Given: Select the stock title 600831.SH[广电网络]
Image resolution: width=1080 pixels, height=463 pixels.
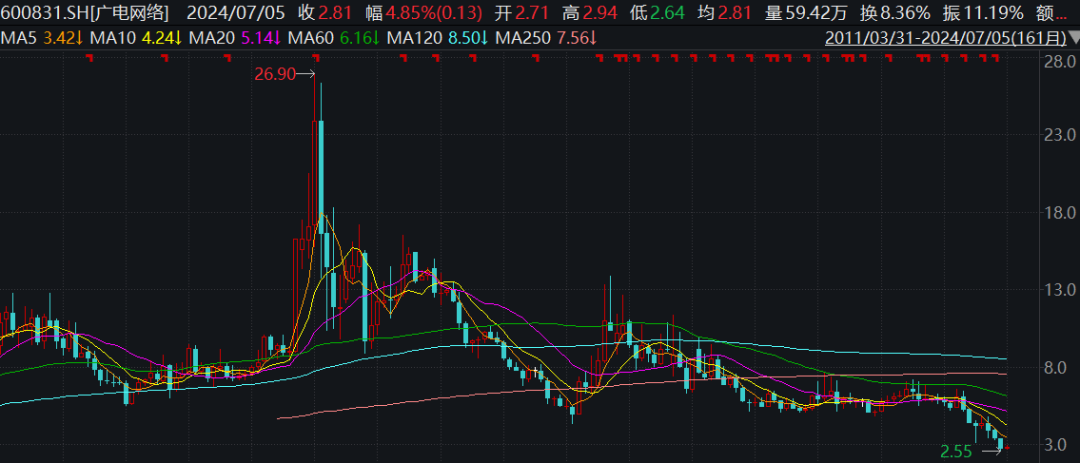Looking at the screenshot, I should [85, 12].
